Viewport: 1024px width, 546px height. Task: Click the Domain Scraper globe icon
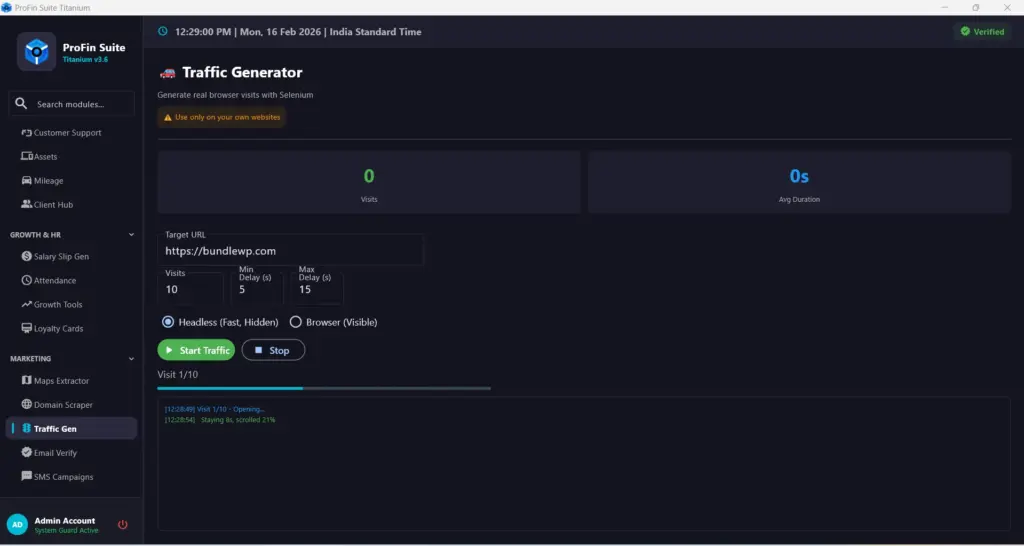(27, 404)
